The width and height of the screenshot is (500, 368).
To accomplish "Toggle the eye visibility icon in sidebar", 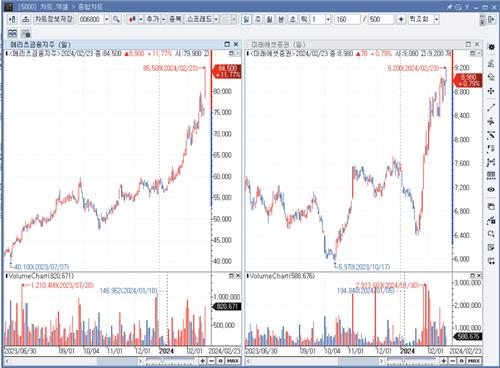I will point(491,189).
